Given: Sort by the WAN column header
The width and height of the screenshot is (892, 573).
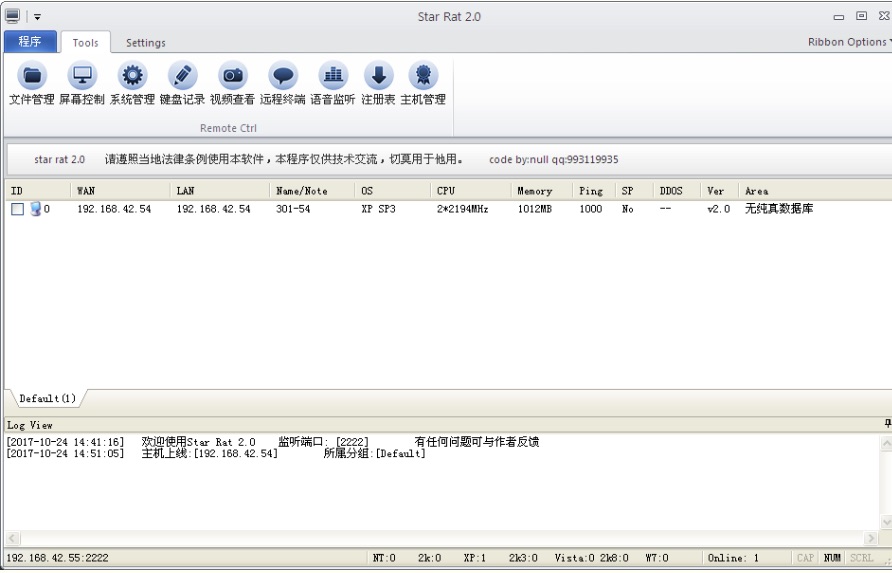Looking at the screenshot, I should pyautogui.click(x=120, y=191).
